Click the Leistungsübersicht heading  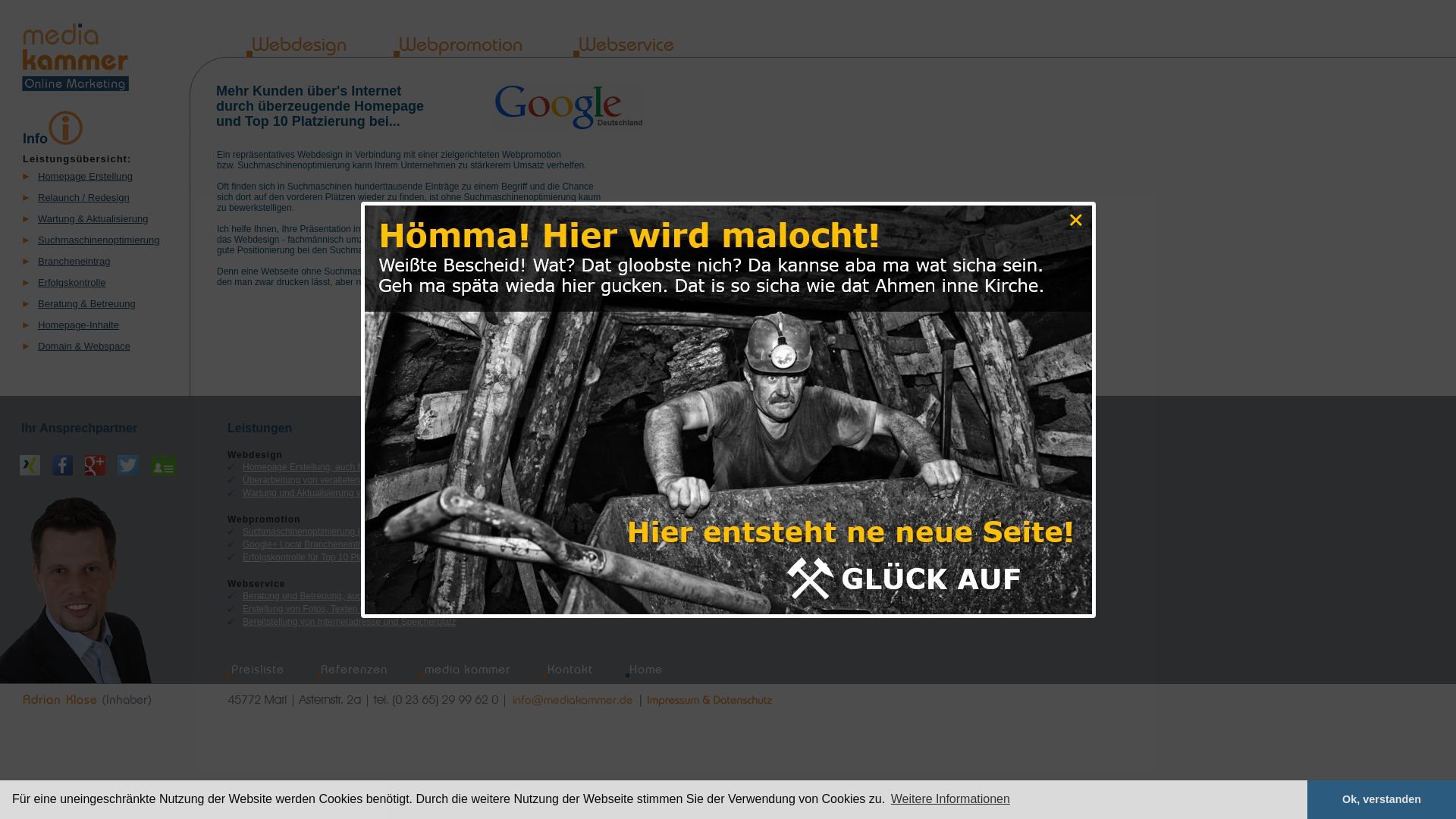pyautogui.click(x=77, y=159)
